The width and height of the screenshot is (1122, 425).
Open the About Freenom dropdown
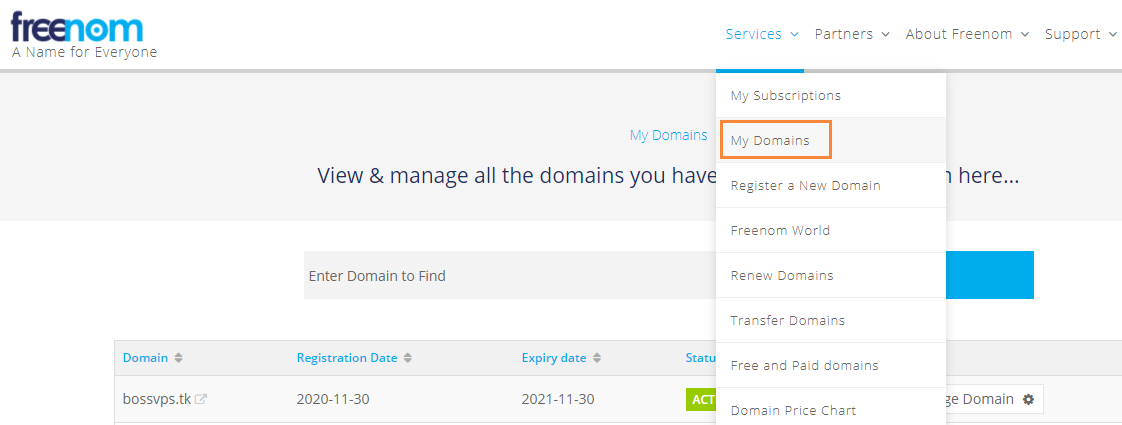coord(966,34)
